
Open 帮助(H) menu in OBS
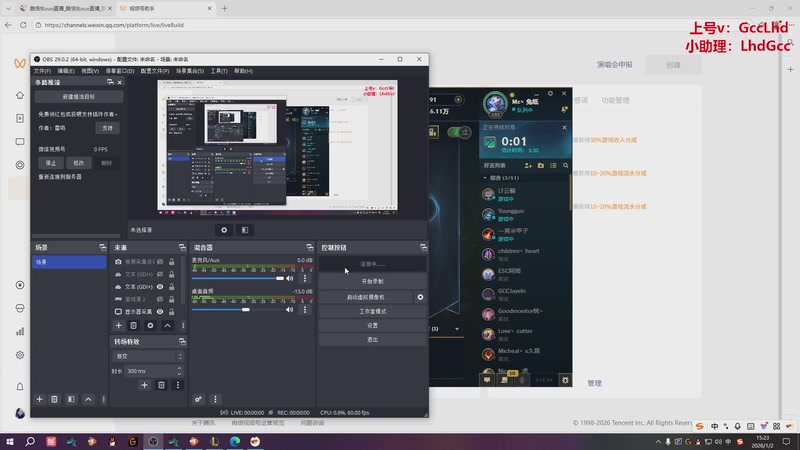[243, 71]
